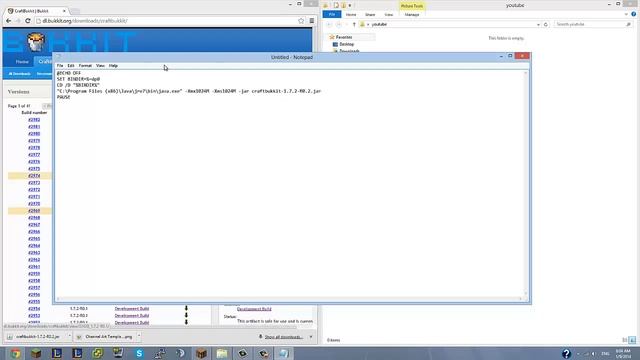Click Chrome's back arrow button
The image size is (640, 360).
pyautogui.click(x=9, y=21)
